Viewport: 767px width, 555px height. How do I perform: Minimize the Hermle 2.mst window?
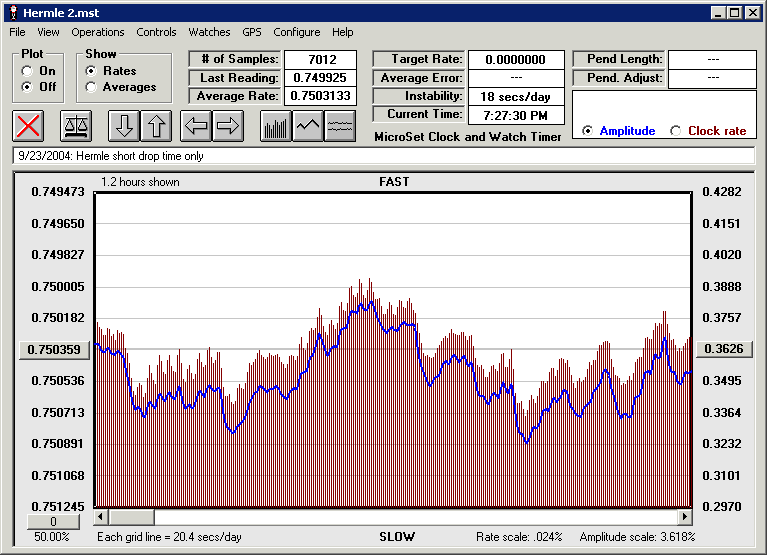click(718, 13)
